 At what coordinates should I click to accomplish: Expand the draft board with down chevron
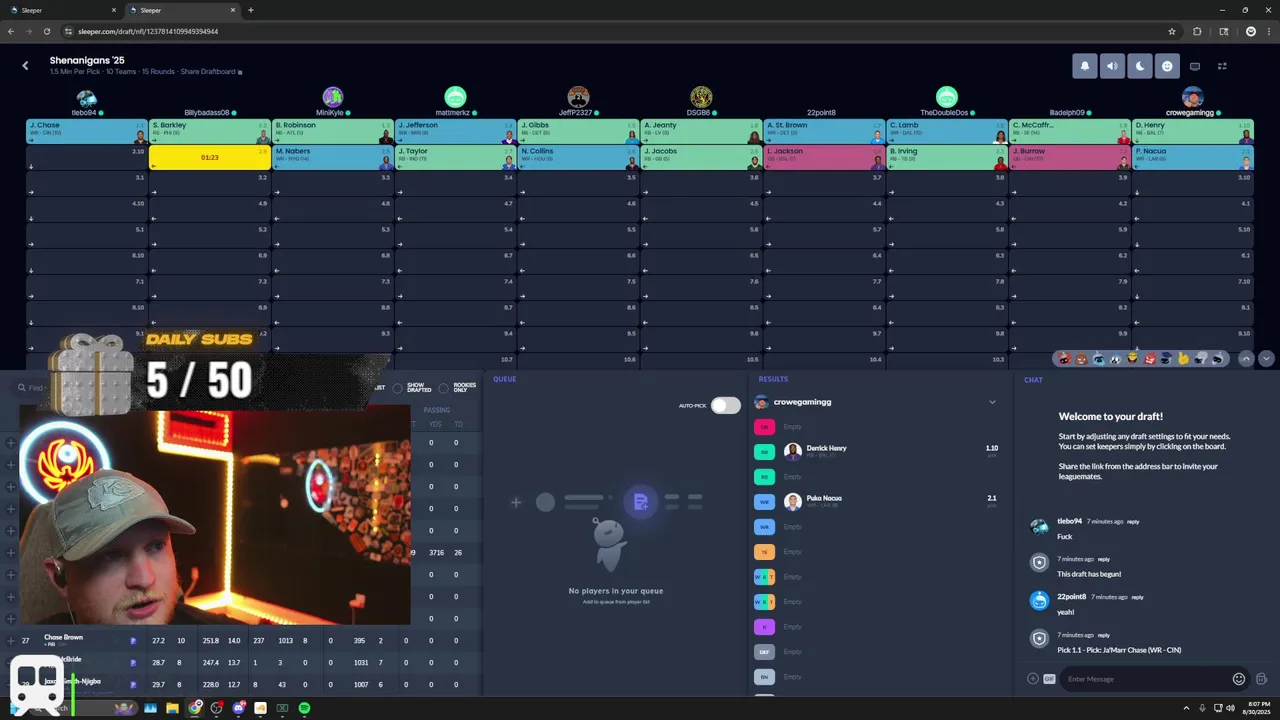click(x=1266, y=358)
